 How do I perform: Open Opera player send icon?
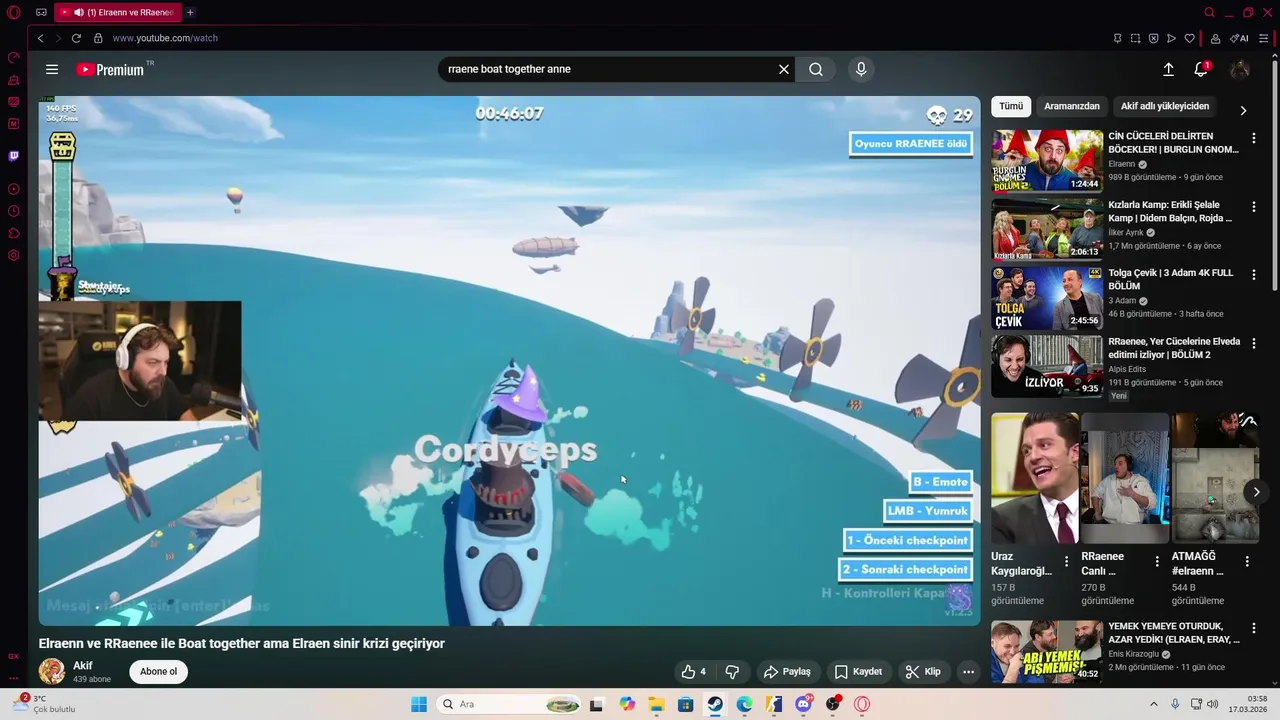[x=1171, y=38]
